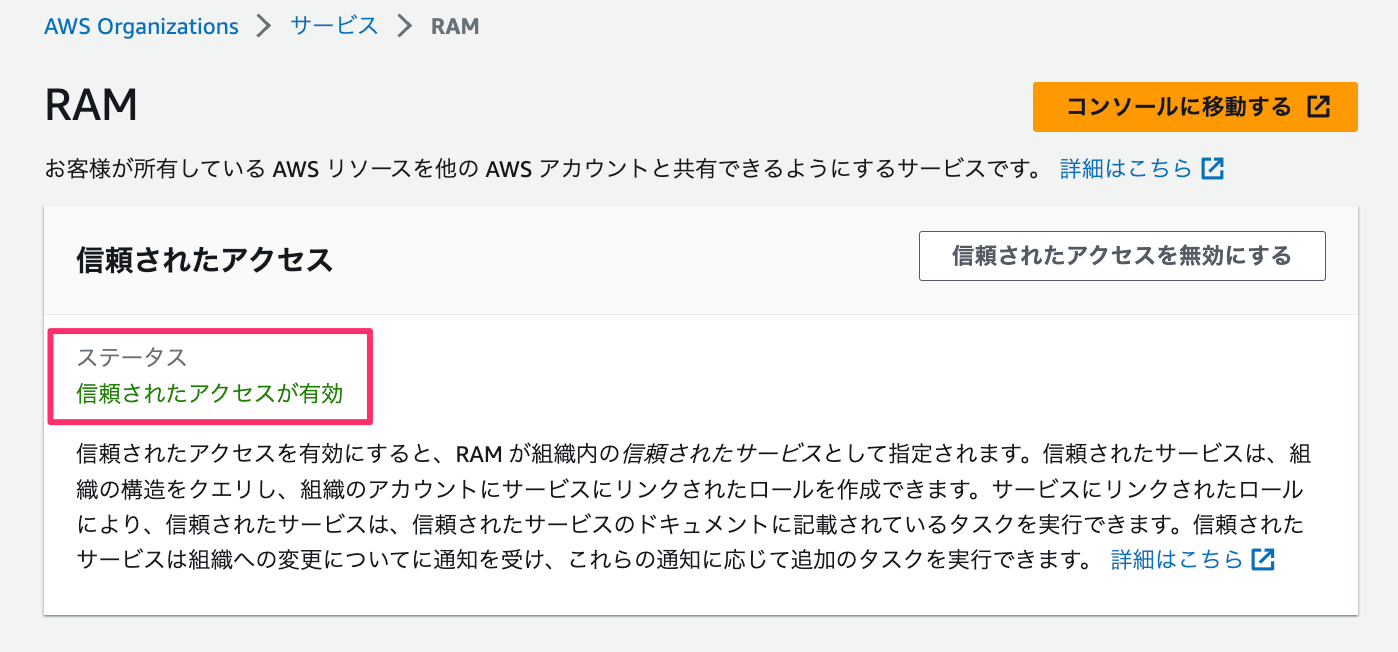Viewport: 1398px width, 652px height.
Task: Click the large RAM page heading
Action: (x=91, y=105)
